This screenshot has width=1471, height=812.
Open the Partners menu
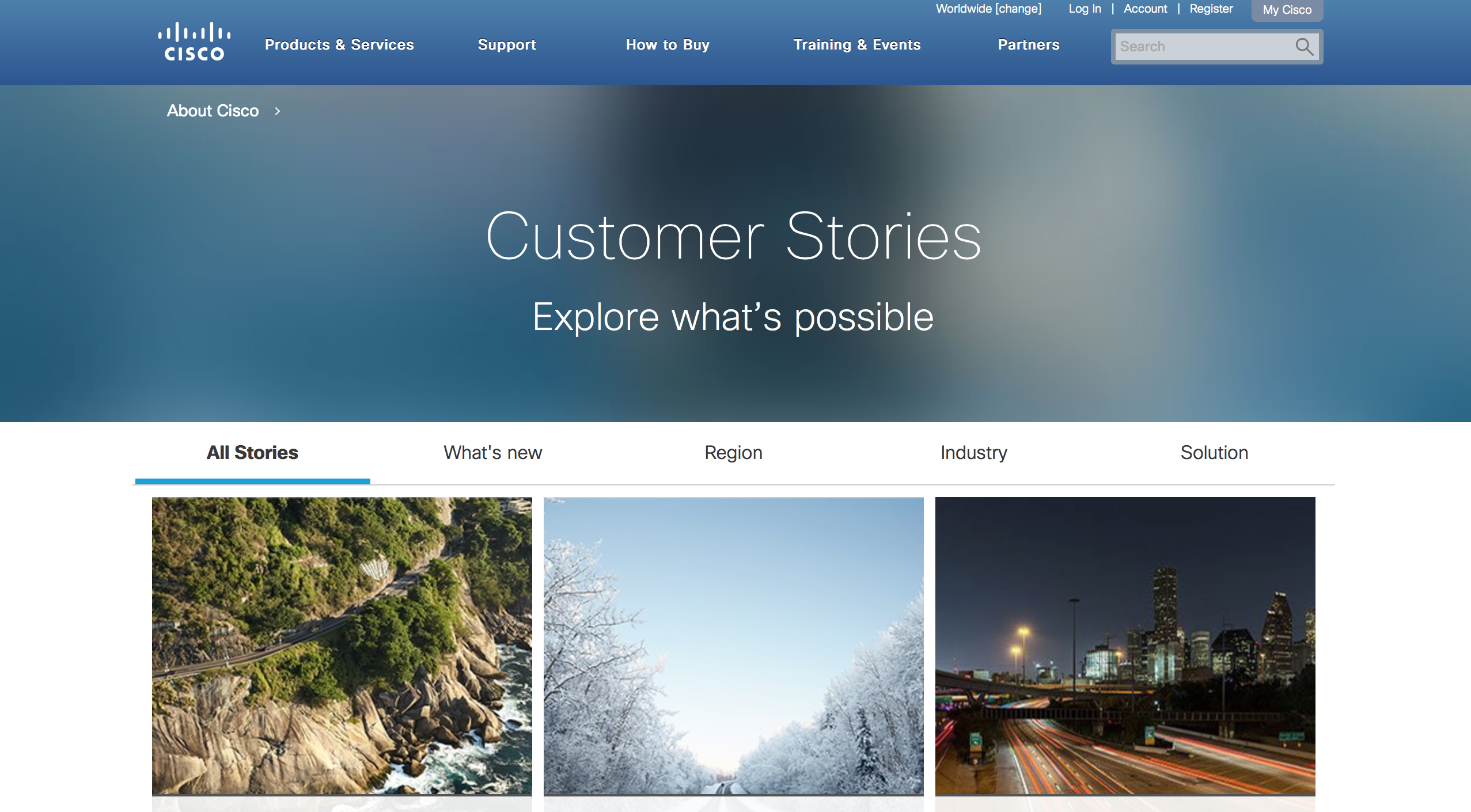pos(1029,45)
